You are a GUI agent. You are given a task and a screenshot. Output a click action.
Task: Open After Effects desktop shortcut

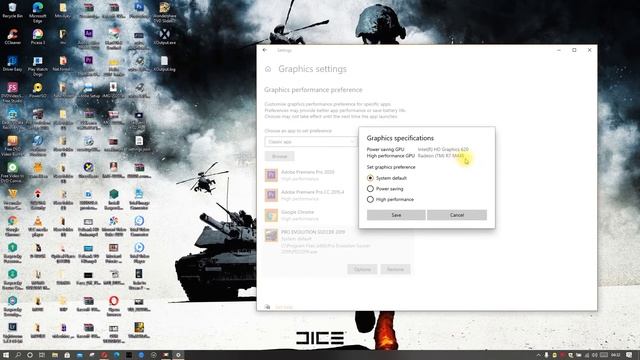point(88,39)
